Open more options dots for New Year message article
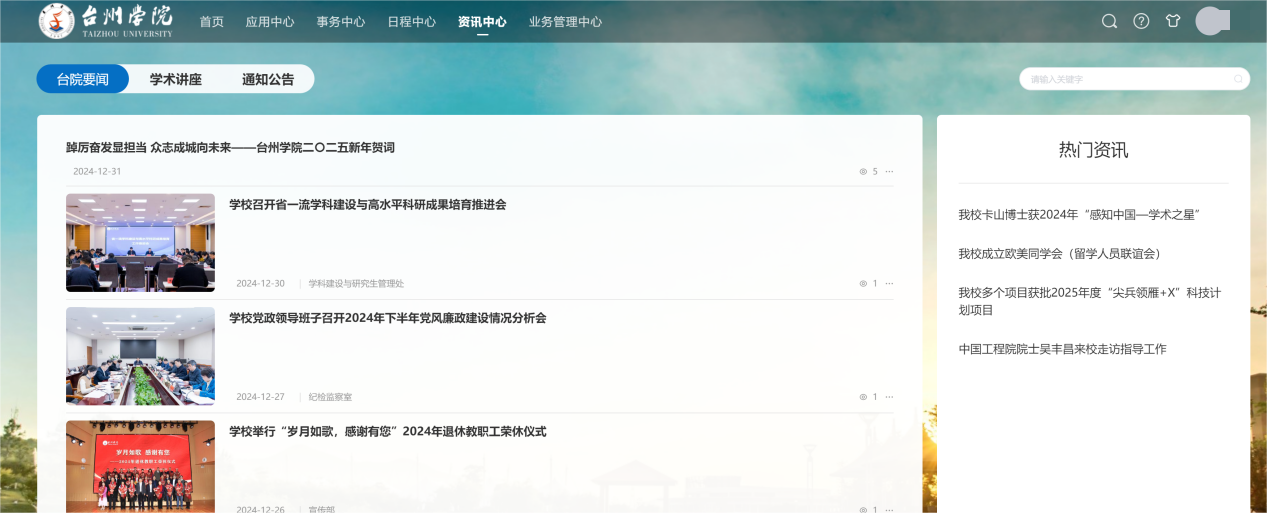 [889, 171]
